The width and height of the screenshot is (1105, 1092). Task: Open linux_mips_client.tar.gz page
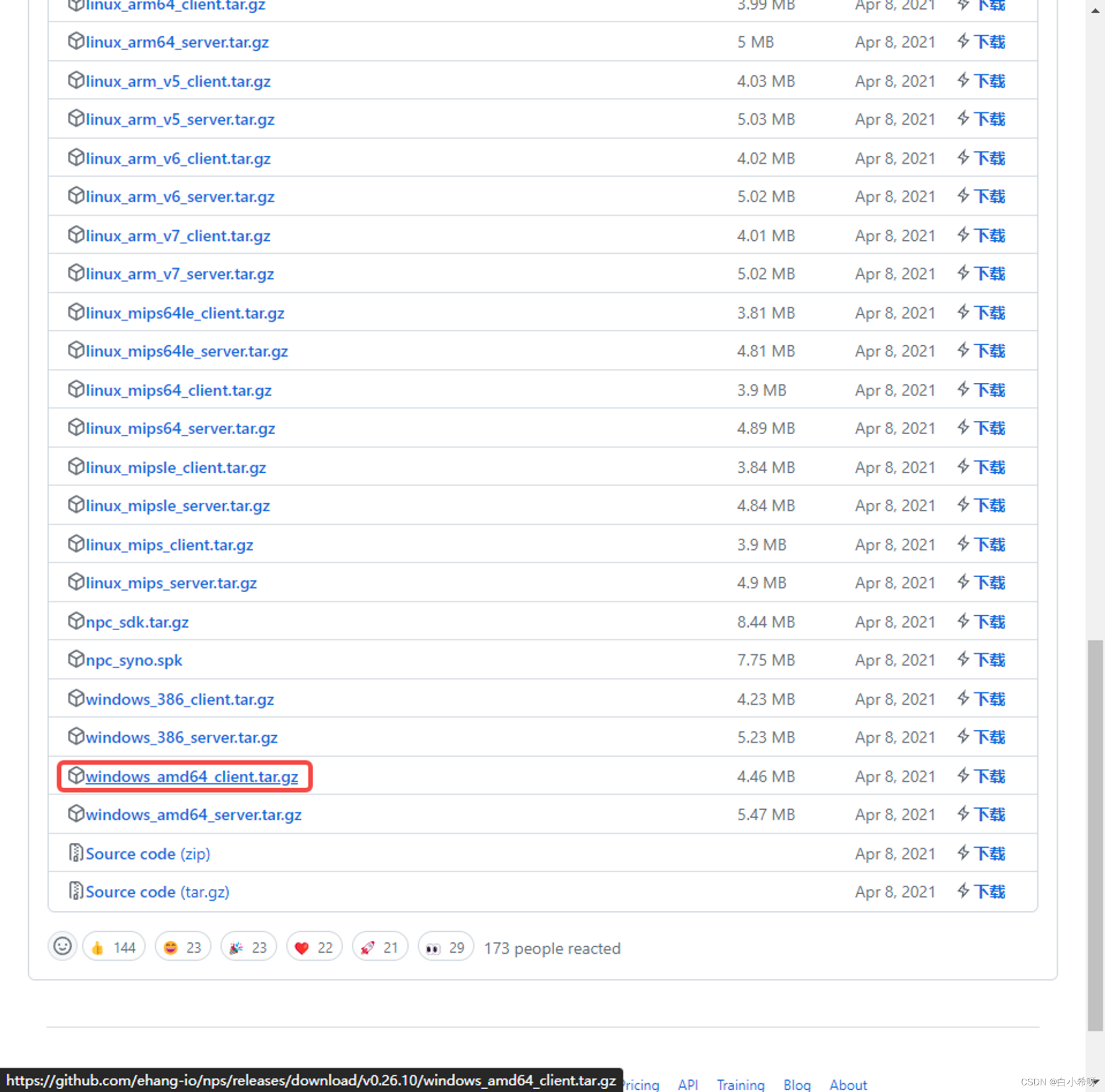(x=170, y=544)
